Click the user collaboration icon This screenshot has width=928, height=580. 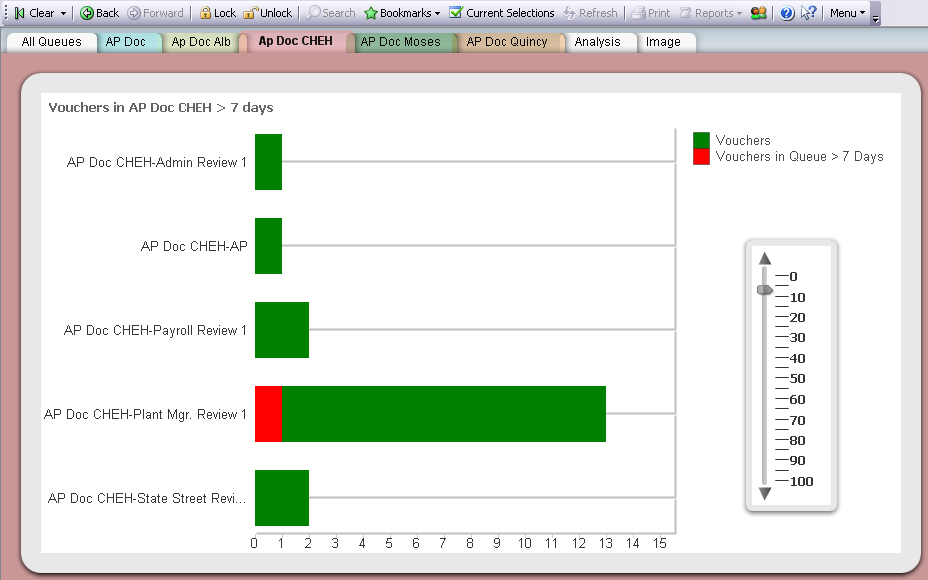(759, 13)
